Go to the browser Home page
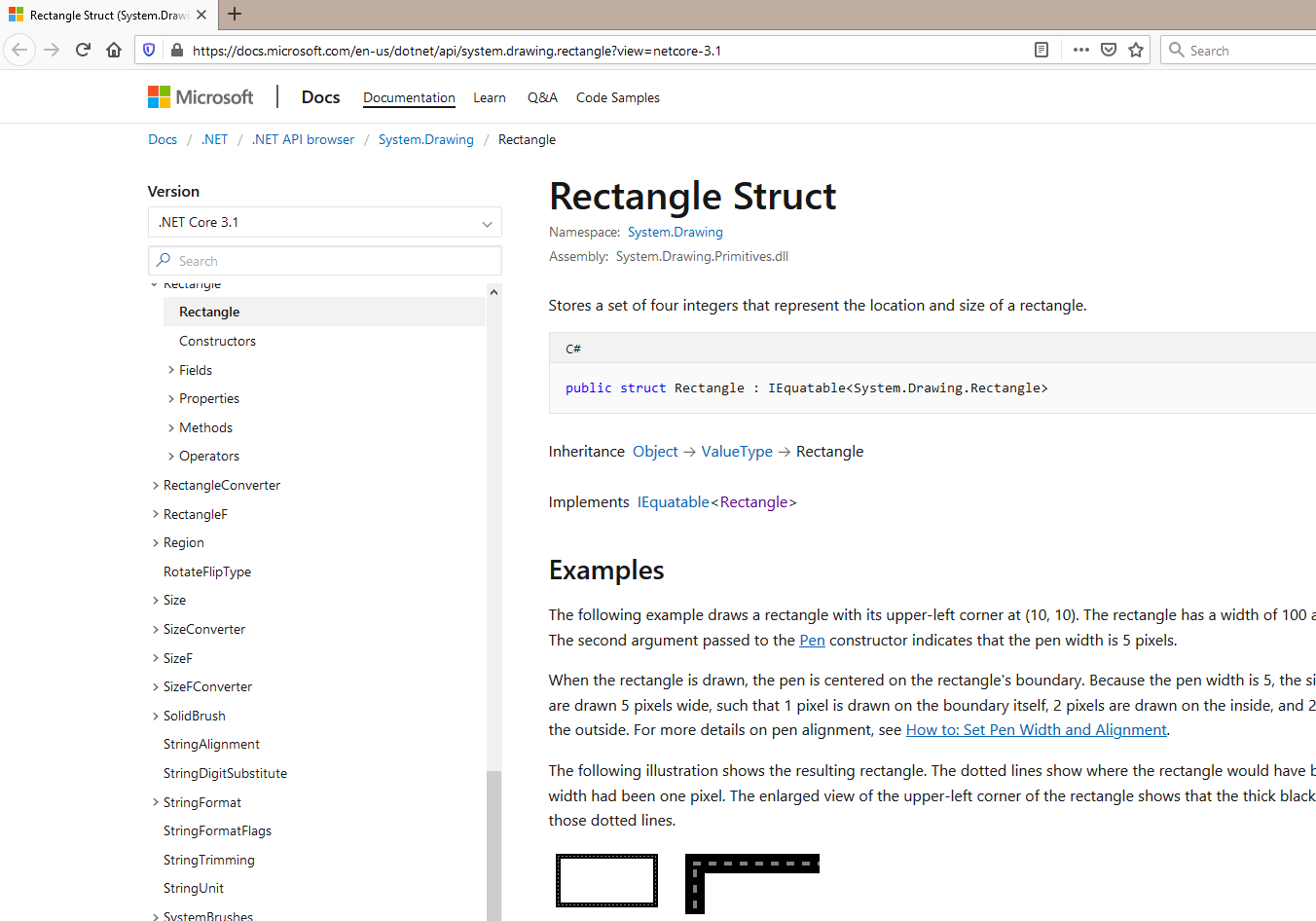The height and width of the screenshot is (921, 1316). coord(114,50)
